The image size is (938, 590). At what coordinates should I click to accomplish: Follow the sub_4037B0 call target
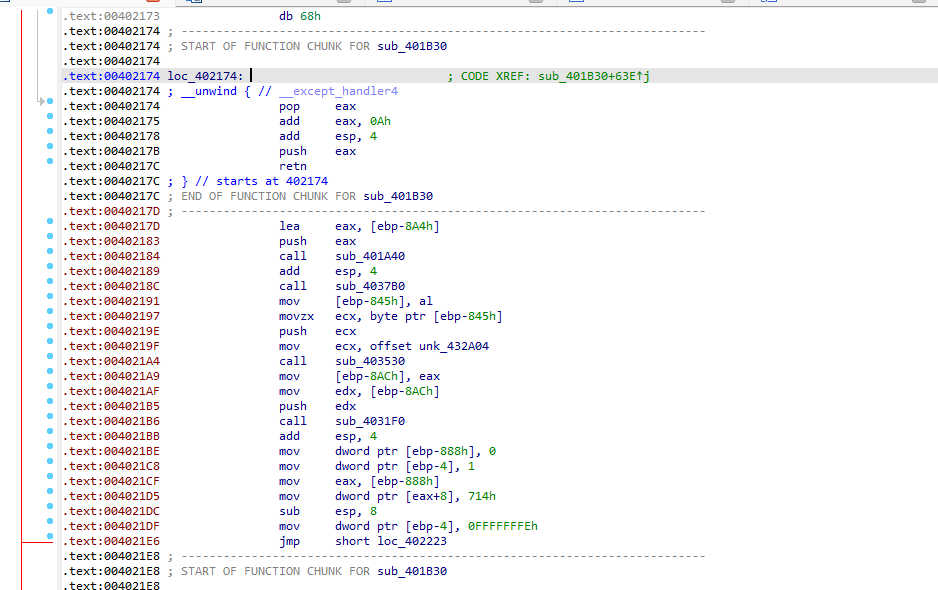point(370,286)
